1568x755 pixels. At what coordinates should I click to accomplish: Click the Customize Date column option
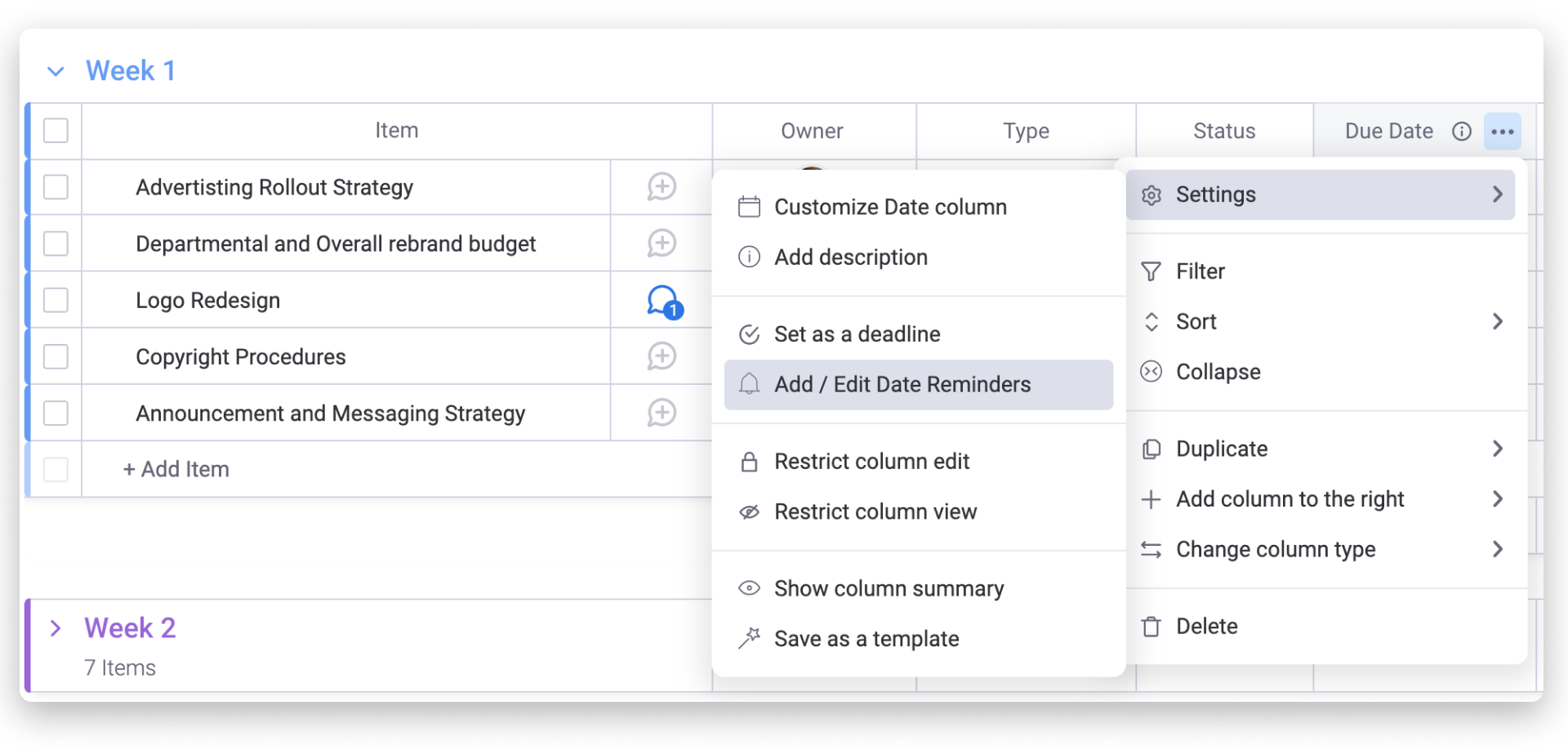pos(889,208)
